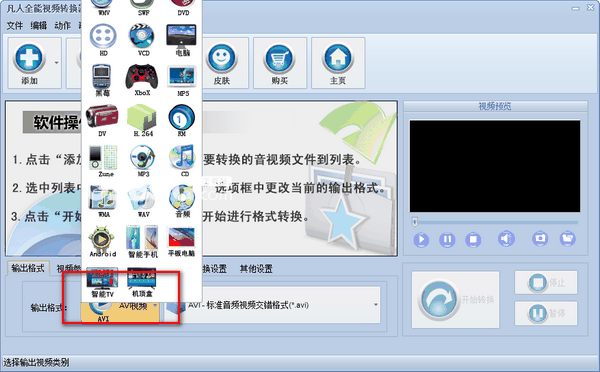Click the 购买 purchase cart button
This screenshot has height=372, width=600.
click(280, 63)
